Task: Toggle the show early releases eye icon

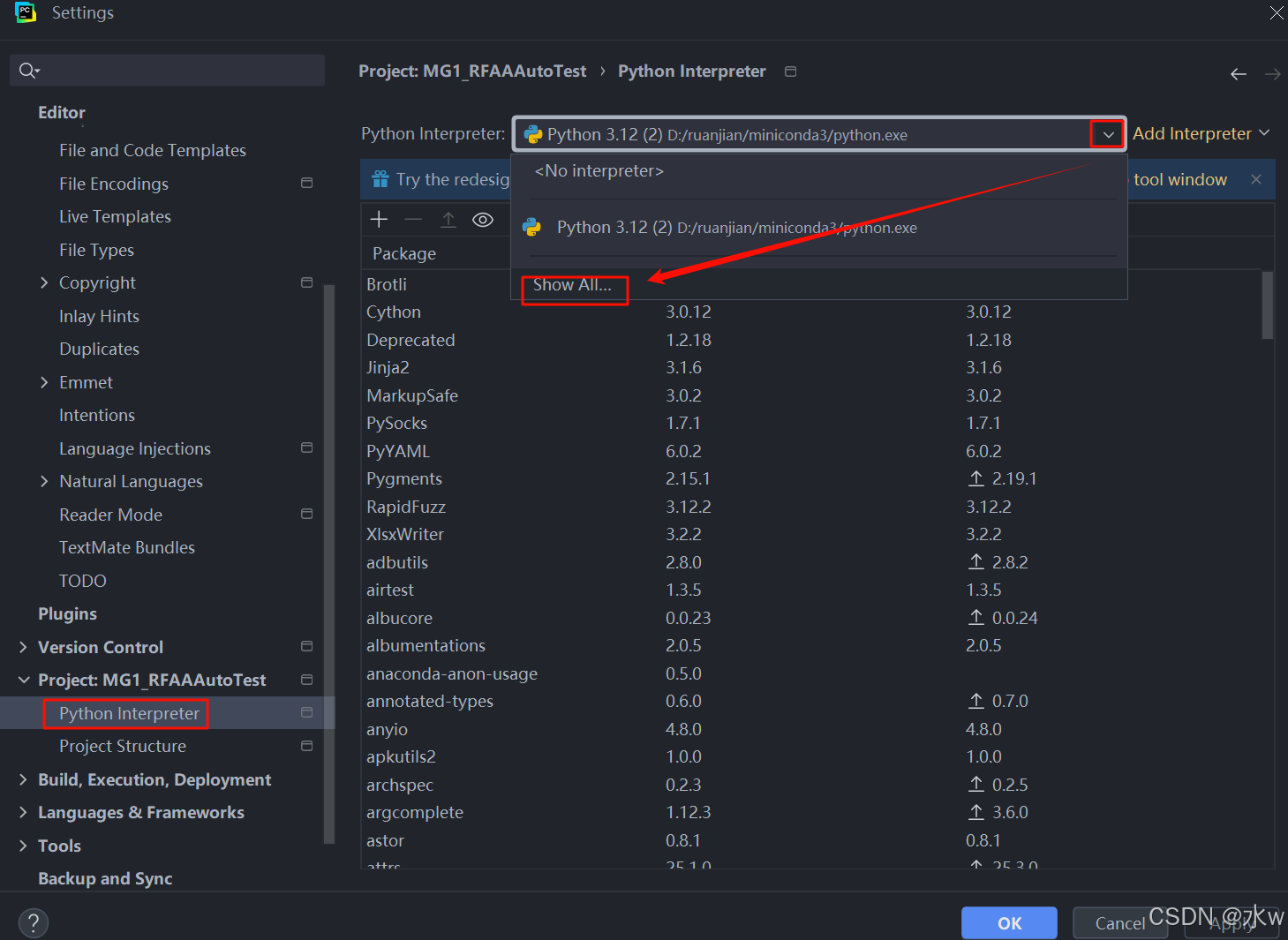Action: 483,220
